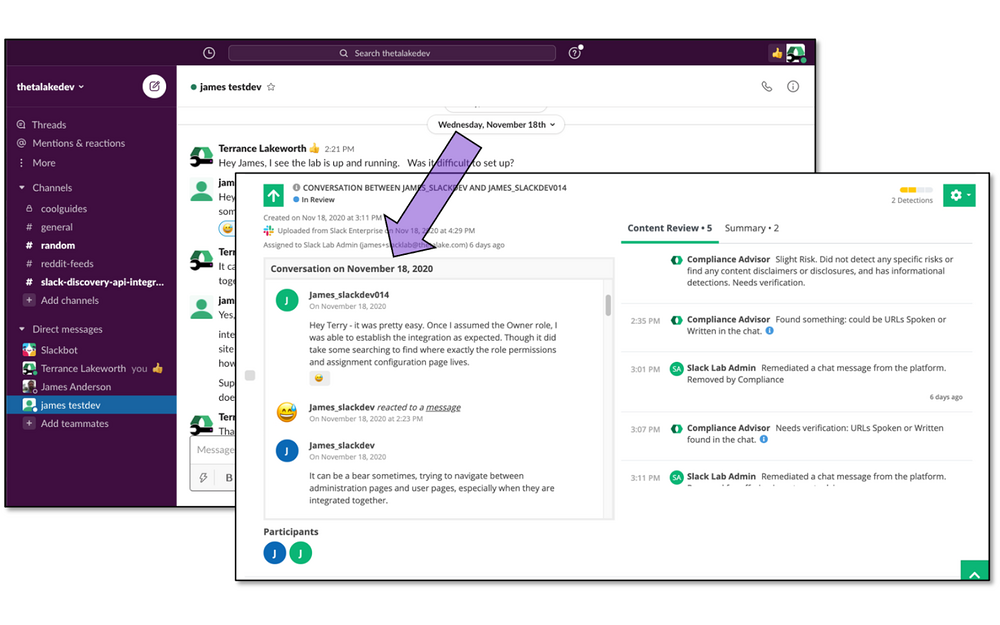Click the green scroll-to-top arrow button

pyautogui.click(x=974, y=571)
